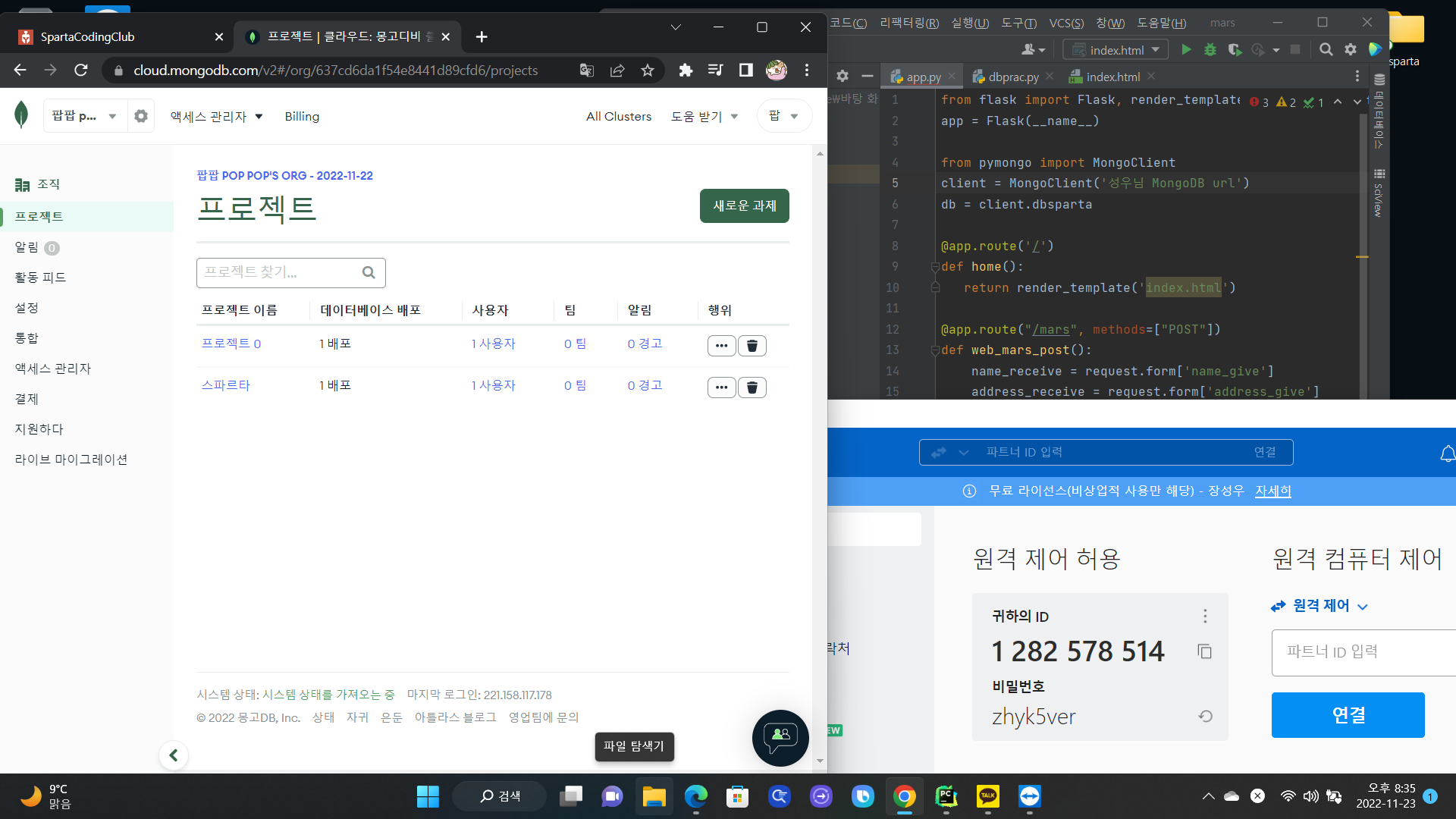Image resolution: width=1456 pixels, height=819 pixels.
Task: Click Chrome address bar URL
Action: (x=336, y=71)
